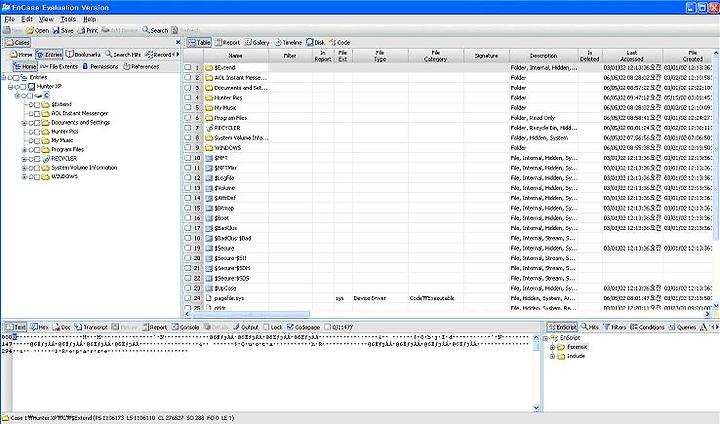Close the left tree pane
Screen dimensions: 720x424
click(178, 42)
